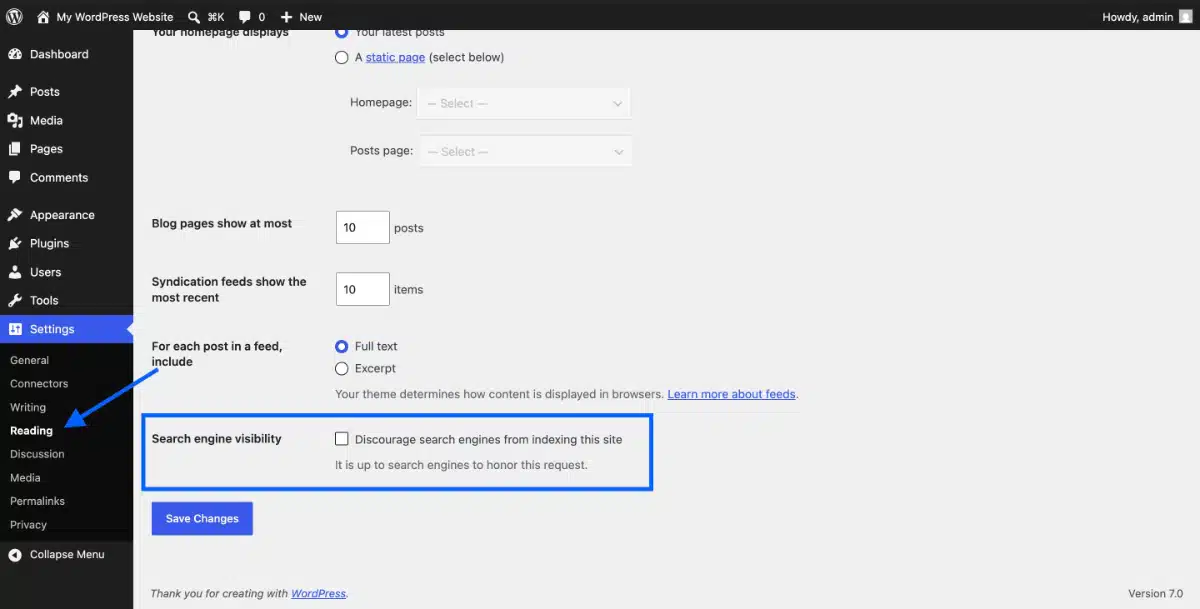Open Tools menu item
Image resolution: width=1200 pixels, height=609 pixels.
coord(66,300)
